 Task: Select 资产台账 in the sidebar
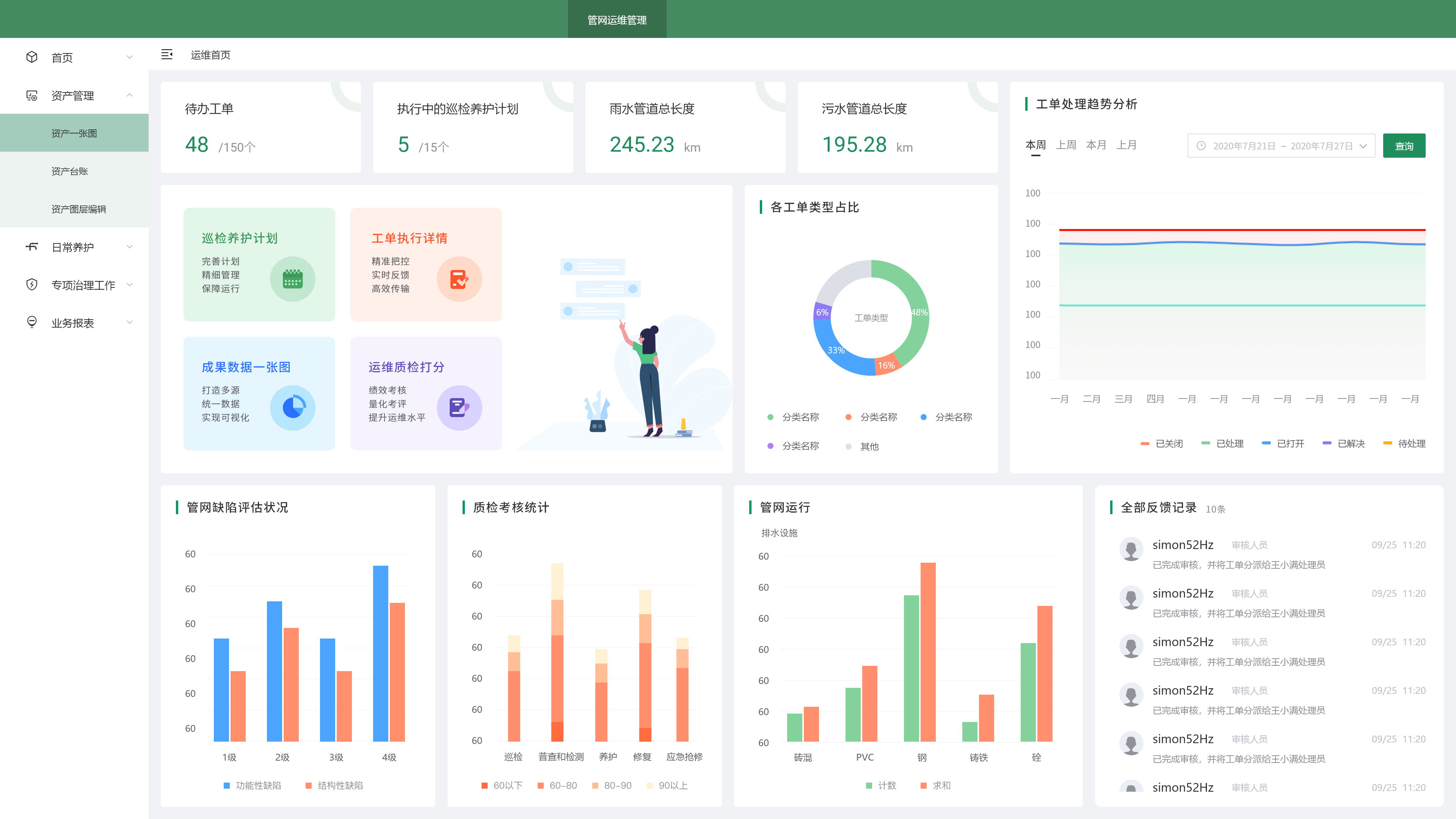pyautogui.click(x=69, y=171)
